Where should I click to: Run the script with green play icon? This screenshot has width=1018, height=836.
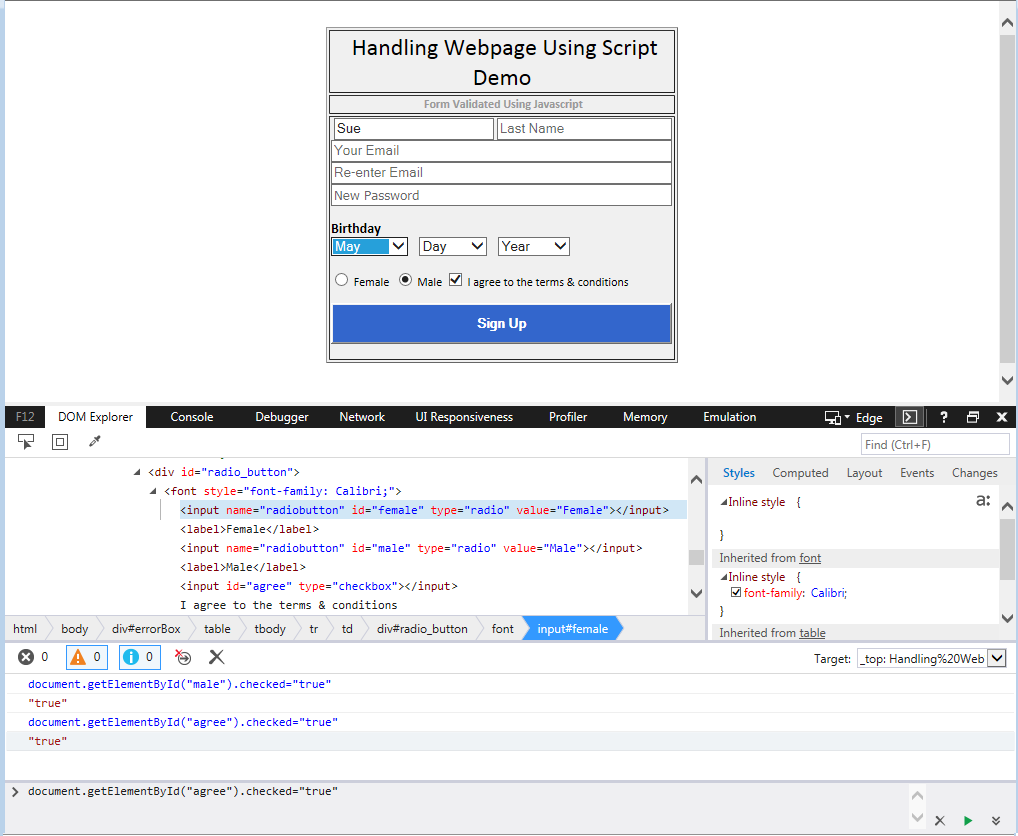968,821
